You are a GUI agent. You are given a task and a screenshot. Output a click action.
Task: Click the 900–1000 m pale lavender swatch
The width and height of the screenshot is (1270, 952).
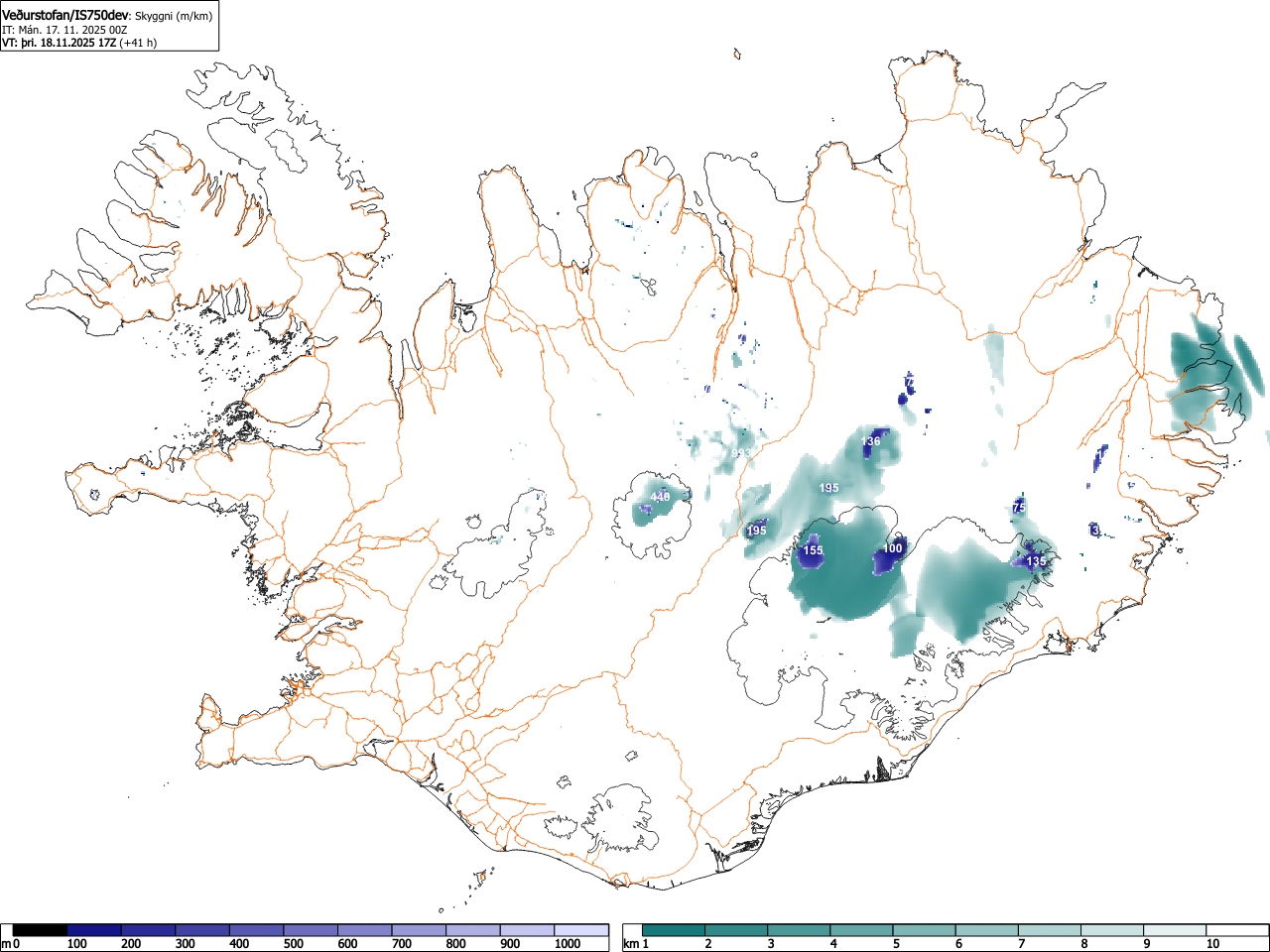pyautogui.click(x=528, y=930)
